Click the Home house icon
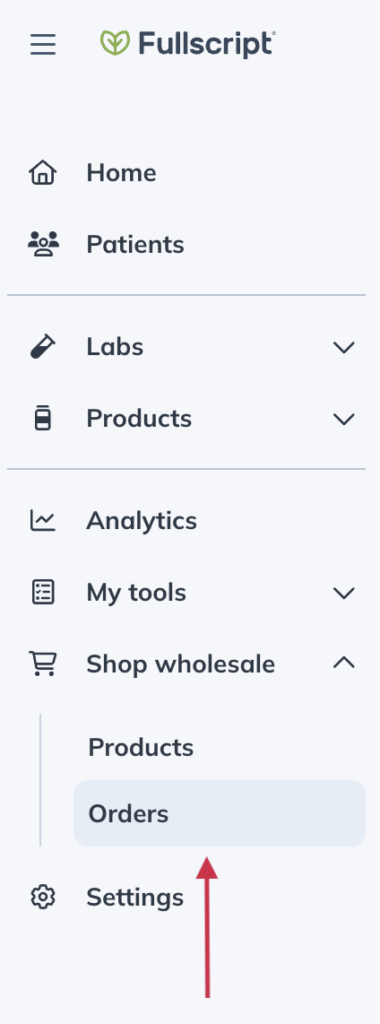Image resolution: width=380 pixels, height=1024 pixels. click(43, 173)
